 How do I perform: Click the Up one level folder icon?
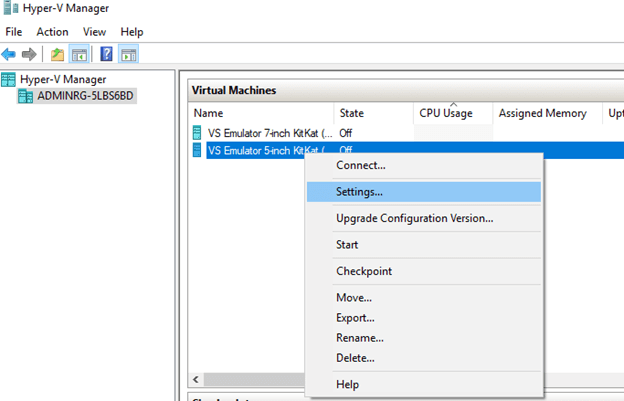coord(57,54)
